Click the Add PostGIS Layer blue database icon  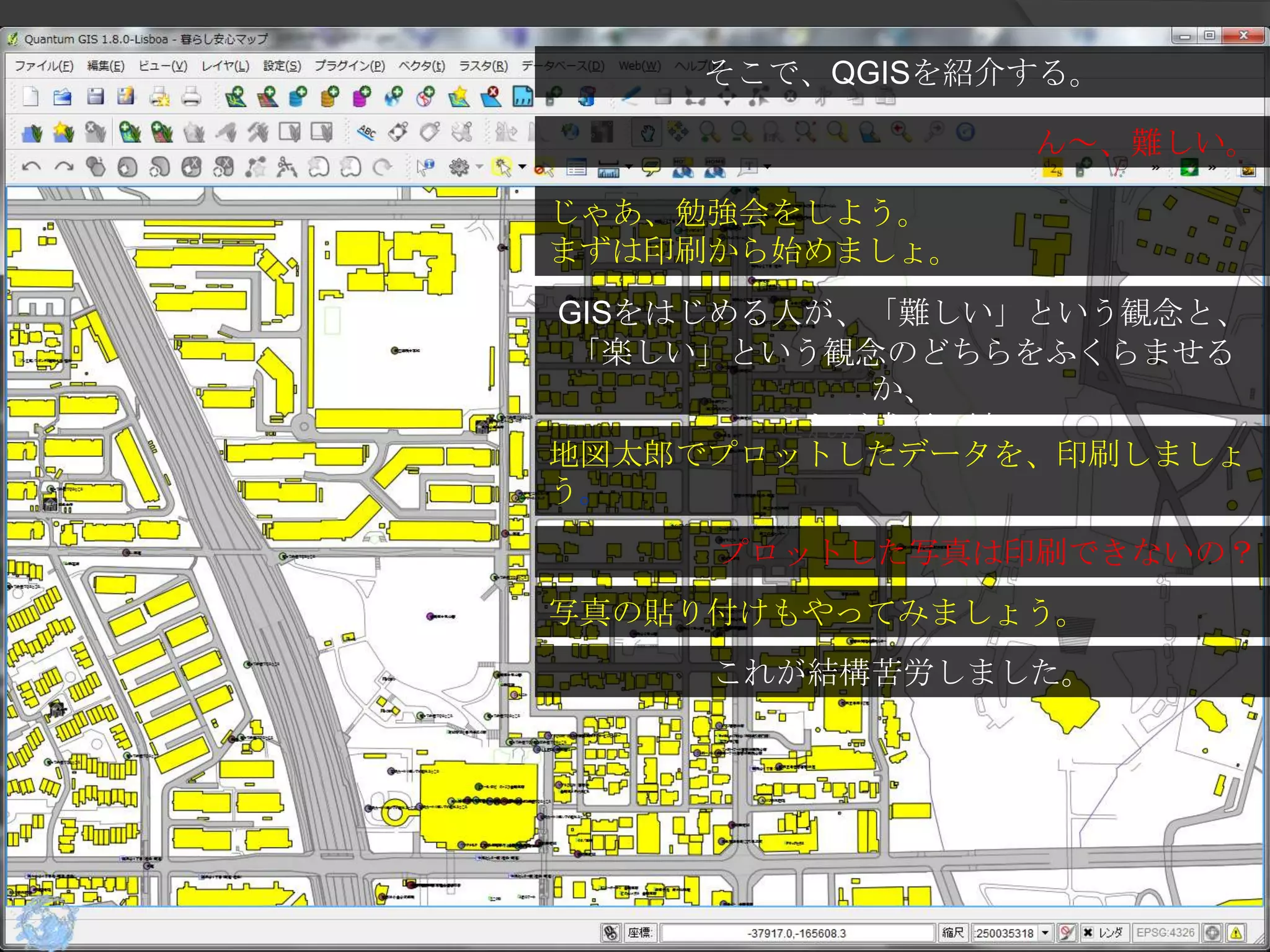coord(298,97)
